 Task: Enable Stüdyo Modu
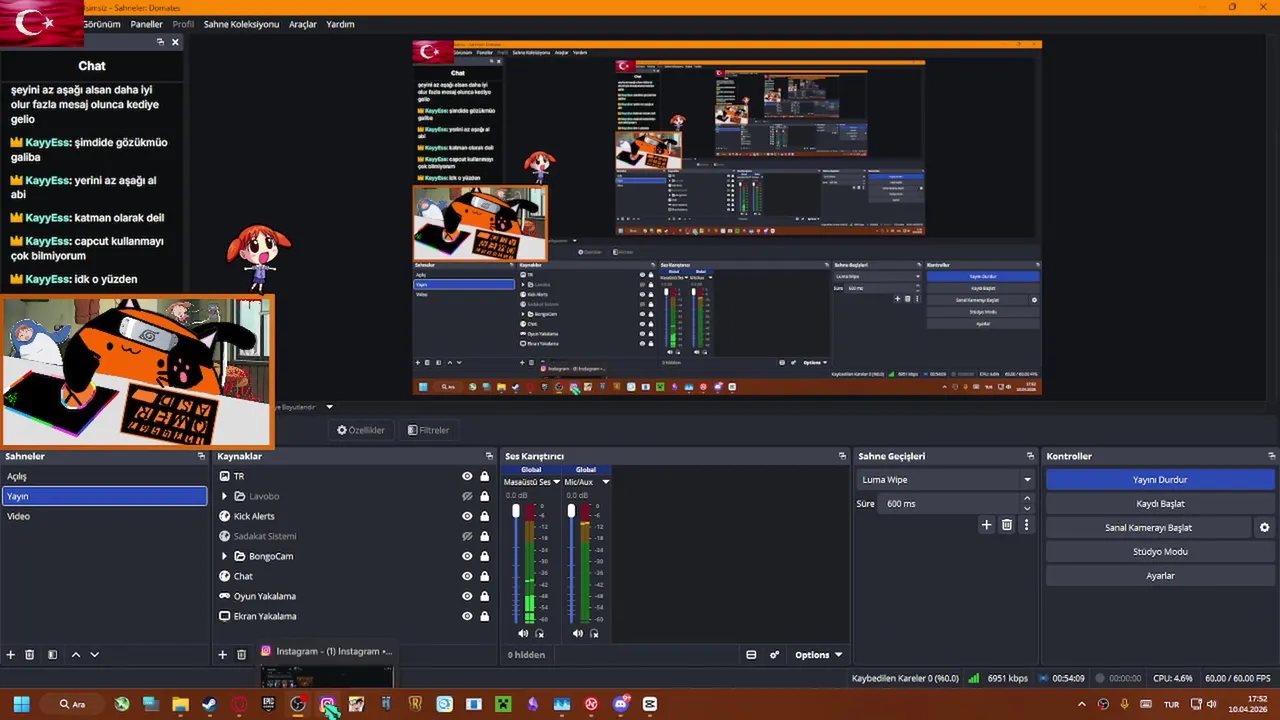[1160, 552]
